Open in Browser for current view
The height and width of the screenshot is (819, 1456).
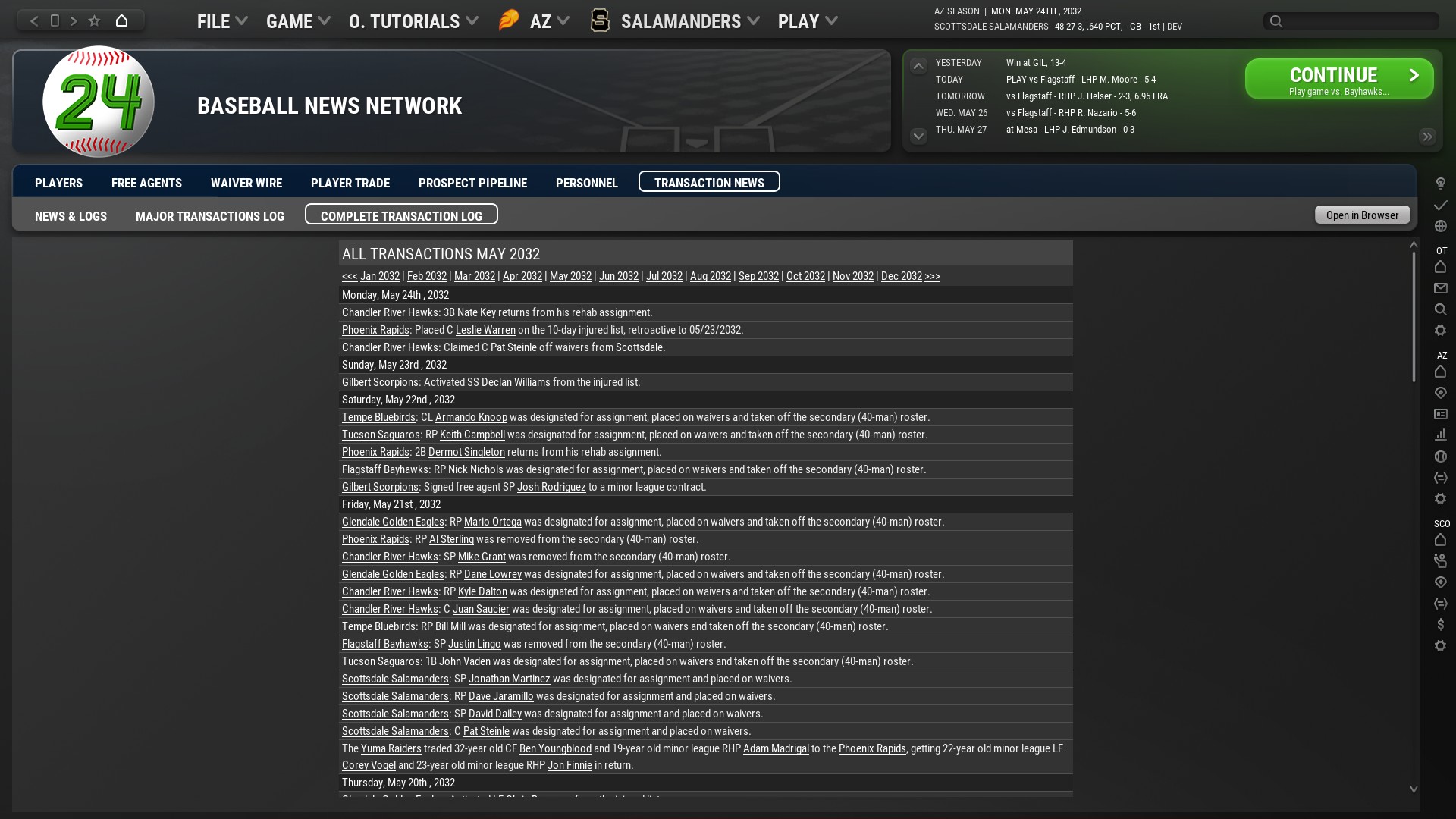point(1362,214)
